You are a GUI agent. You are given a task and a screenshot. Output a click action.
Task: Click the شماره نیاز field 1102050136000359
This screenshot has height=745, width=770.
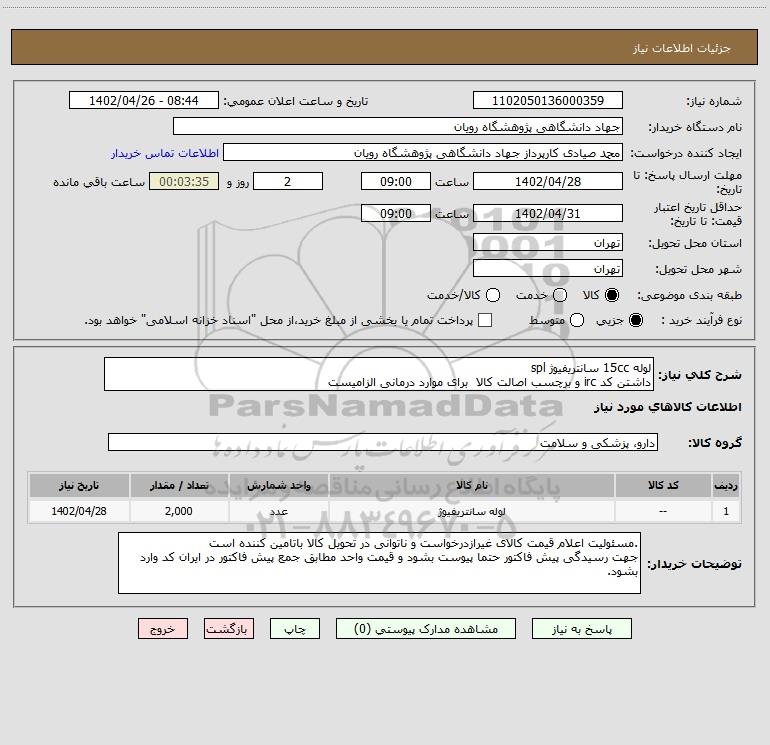pos(548,100)
